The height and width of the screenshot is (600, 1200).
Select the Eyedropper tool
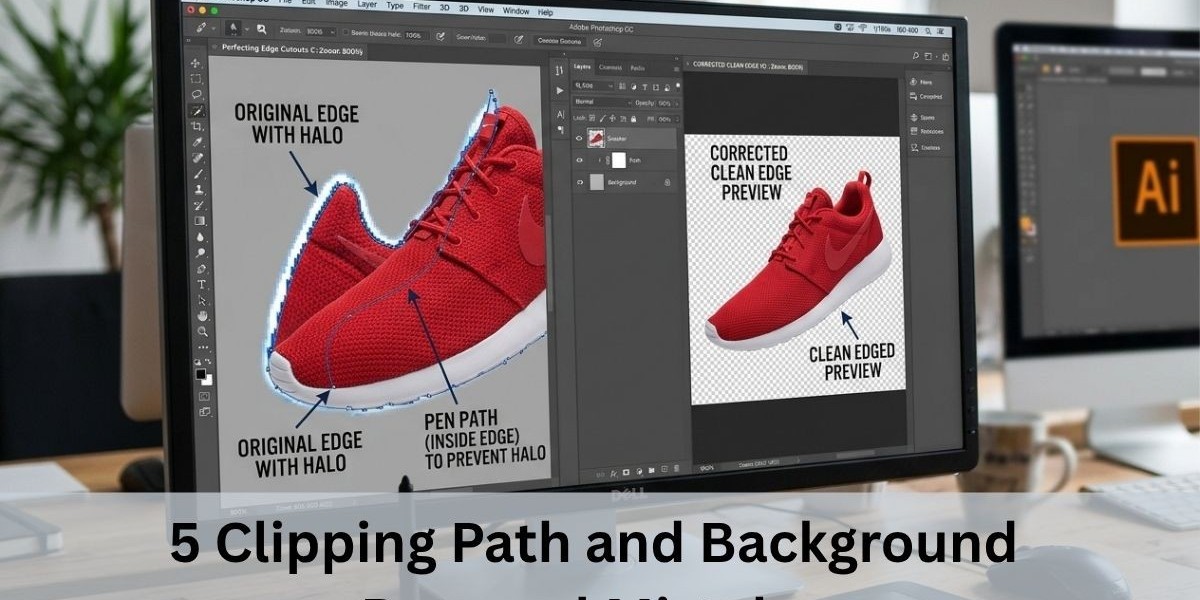(198, 142)
